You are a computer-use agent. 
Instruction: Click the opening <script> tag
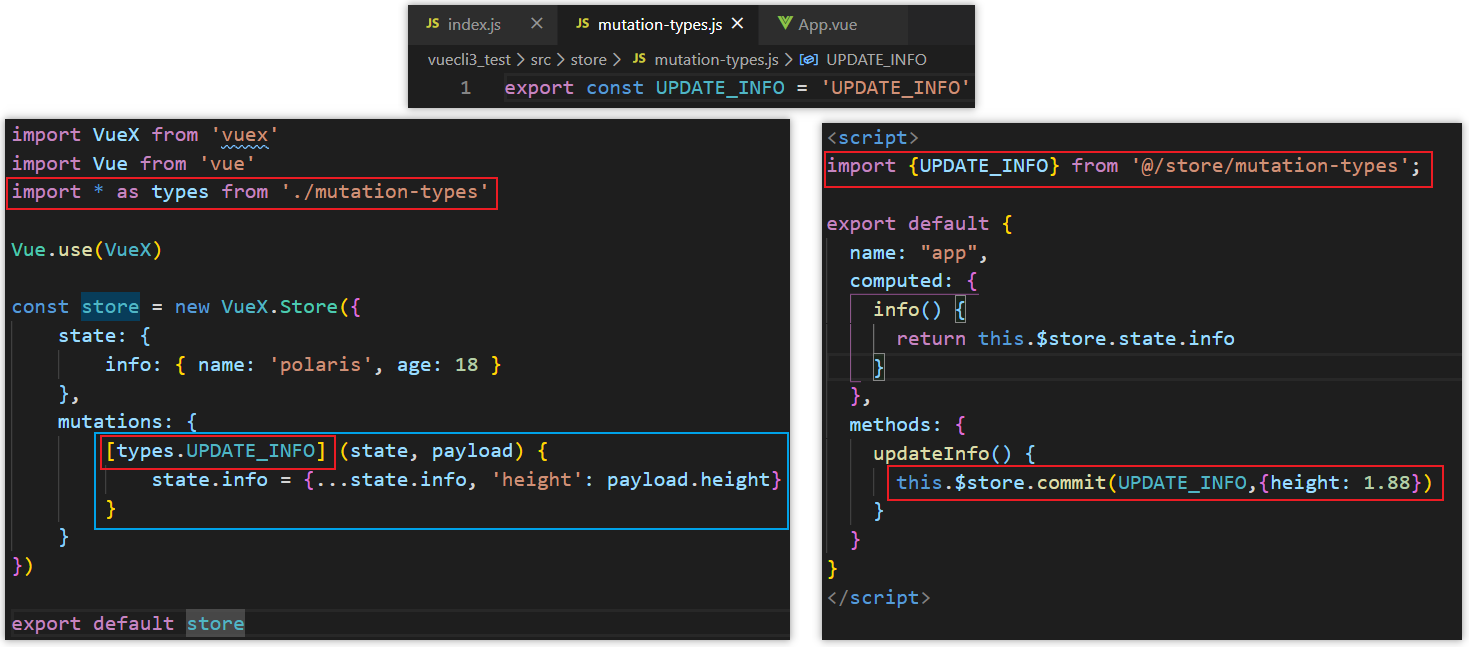(872, 137)
